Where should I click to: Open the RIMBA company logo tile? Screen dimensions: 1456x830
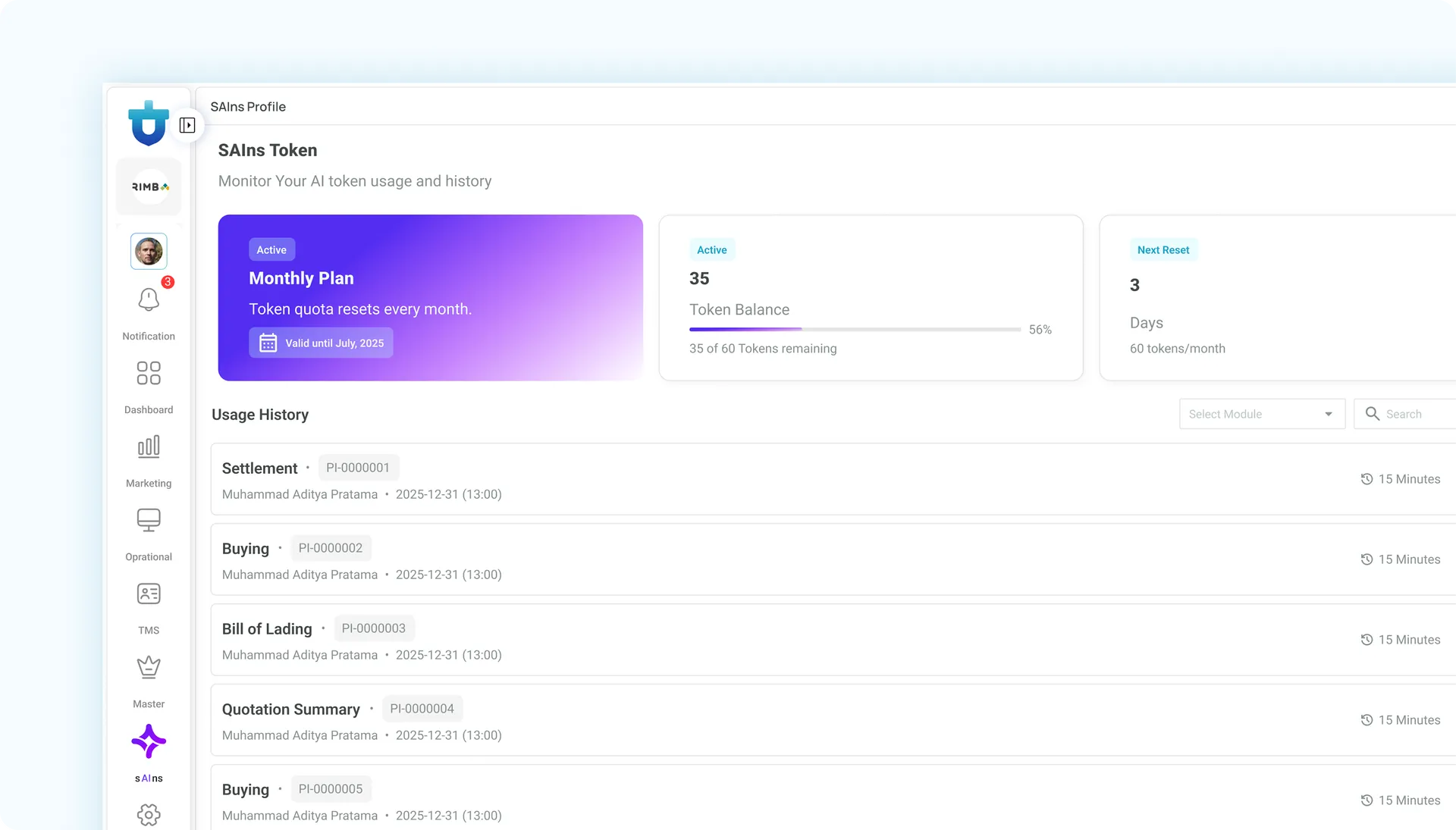149,186
